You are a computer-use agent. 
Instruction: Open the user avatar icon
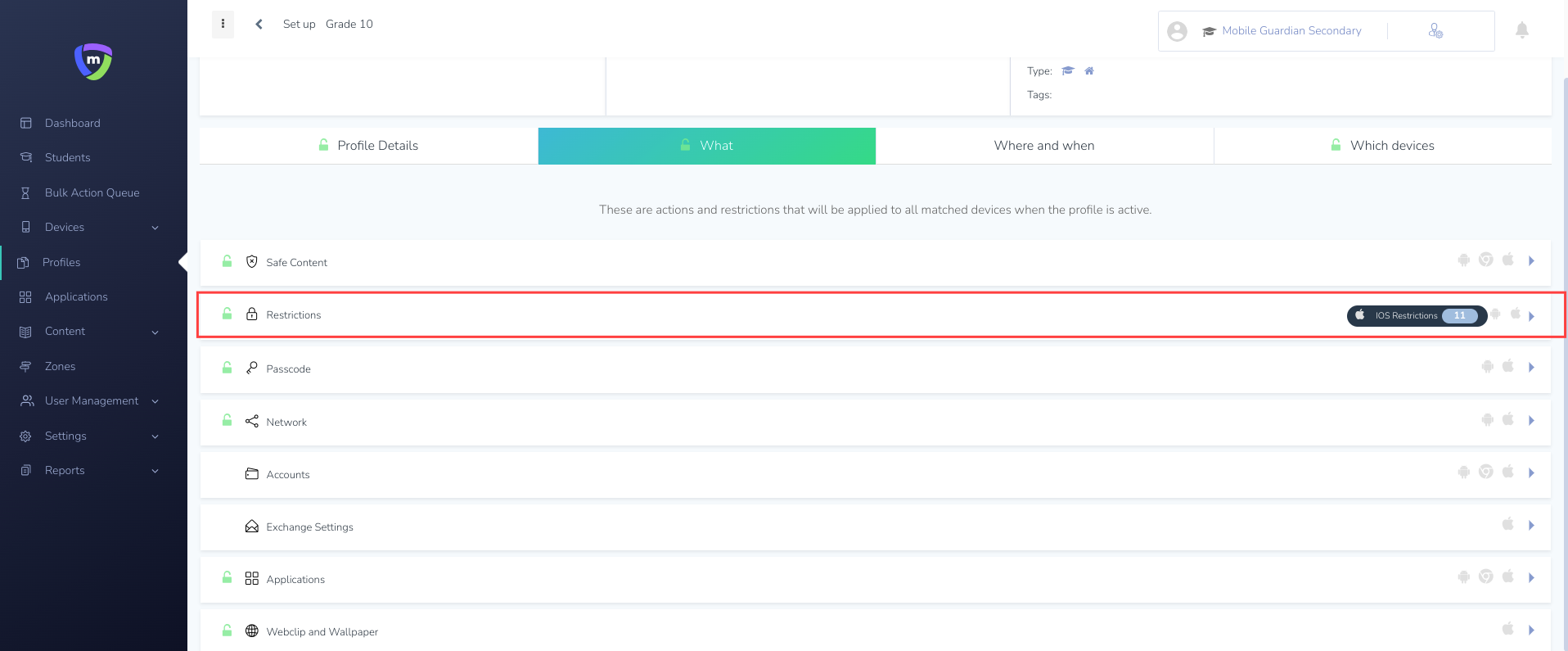[1177, 31]
